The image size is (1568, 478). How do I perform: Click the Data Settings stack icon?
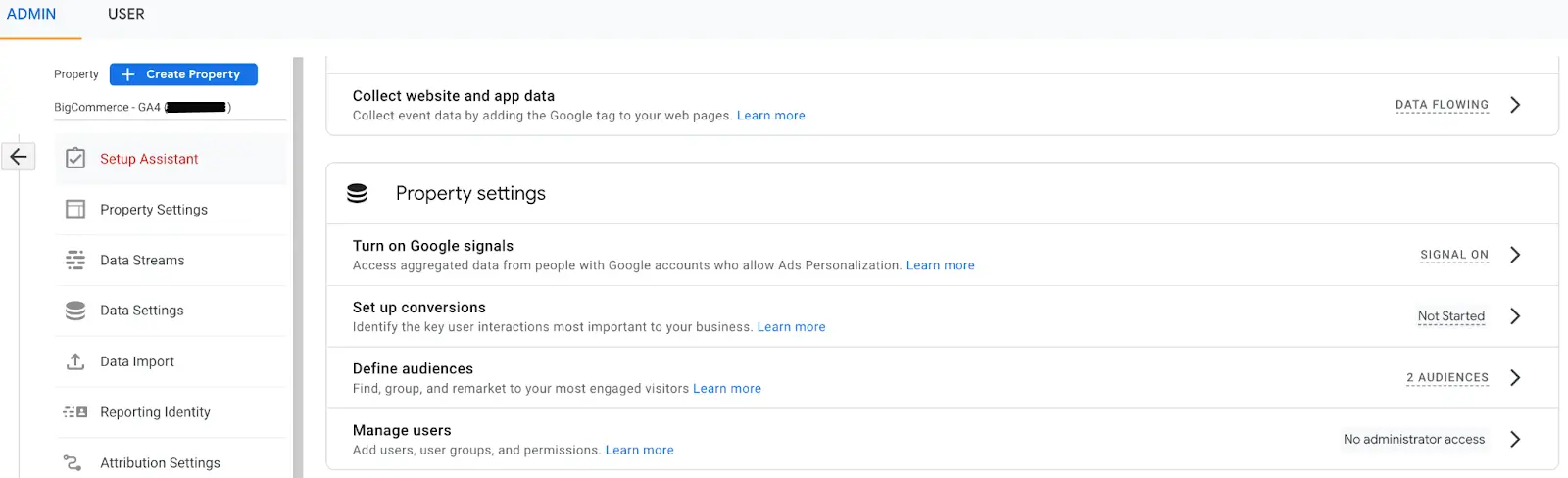pyautogui.click(x=75, y=311)
